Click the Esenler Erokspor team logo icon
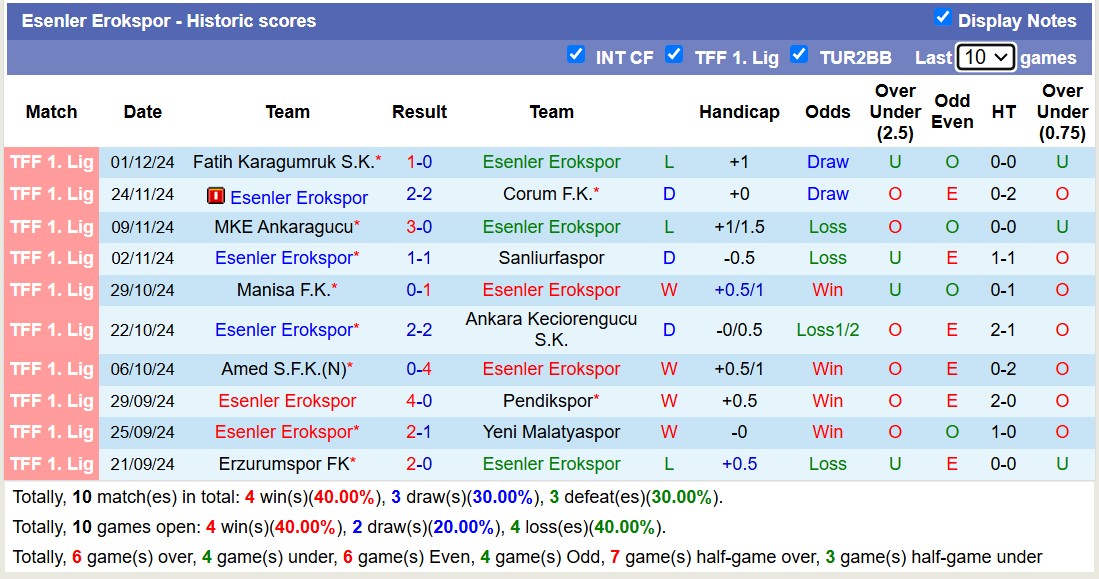Viewport: 1099px width, 579px height. (216, 194)
